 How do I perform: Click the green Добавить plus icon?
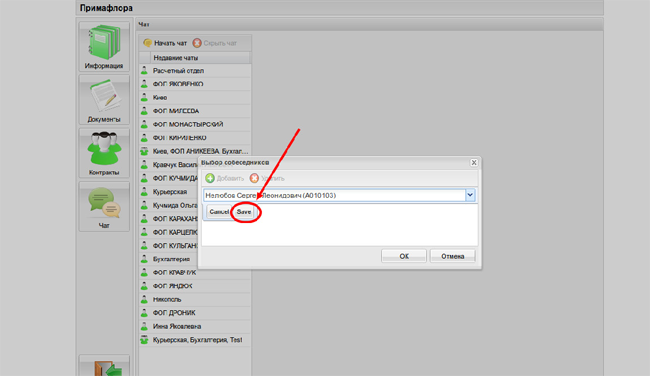point(210,178)
